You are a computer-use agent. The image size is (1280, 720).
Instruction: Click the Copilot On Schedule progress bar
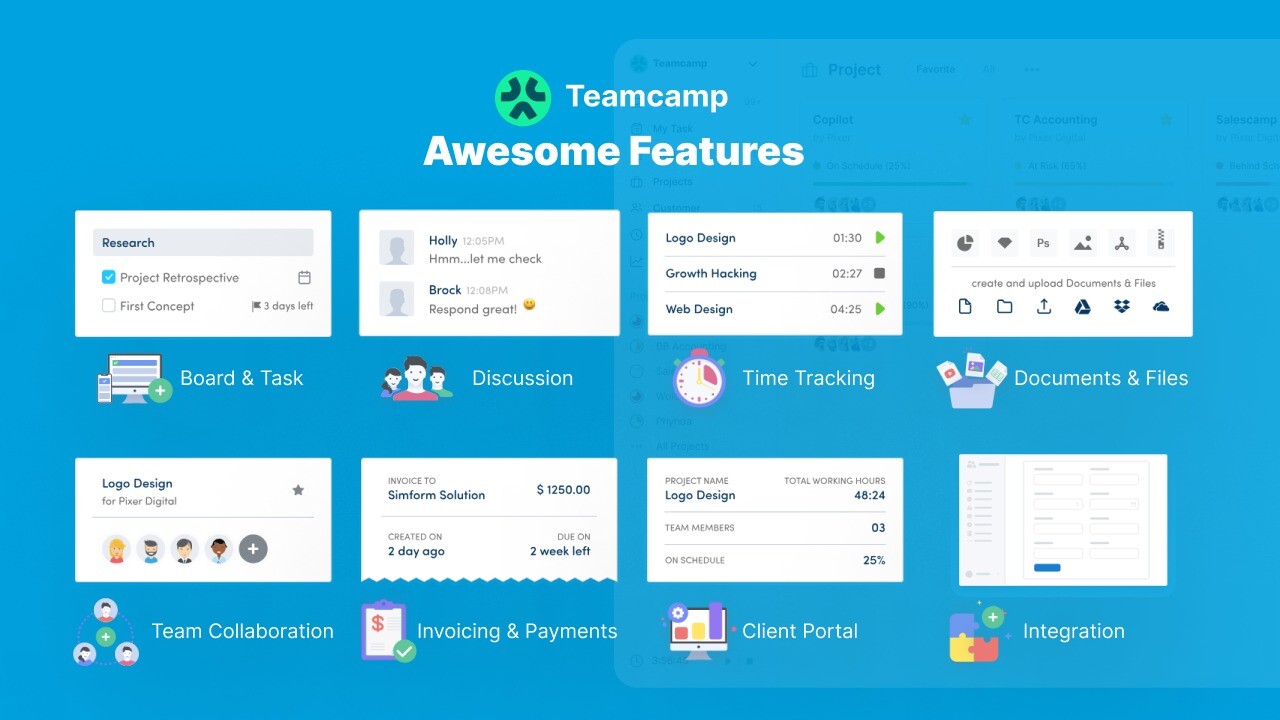[x=892, y=183]
